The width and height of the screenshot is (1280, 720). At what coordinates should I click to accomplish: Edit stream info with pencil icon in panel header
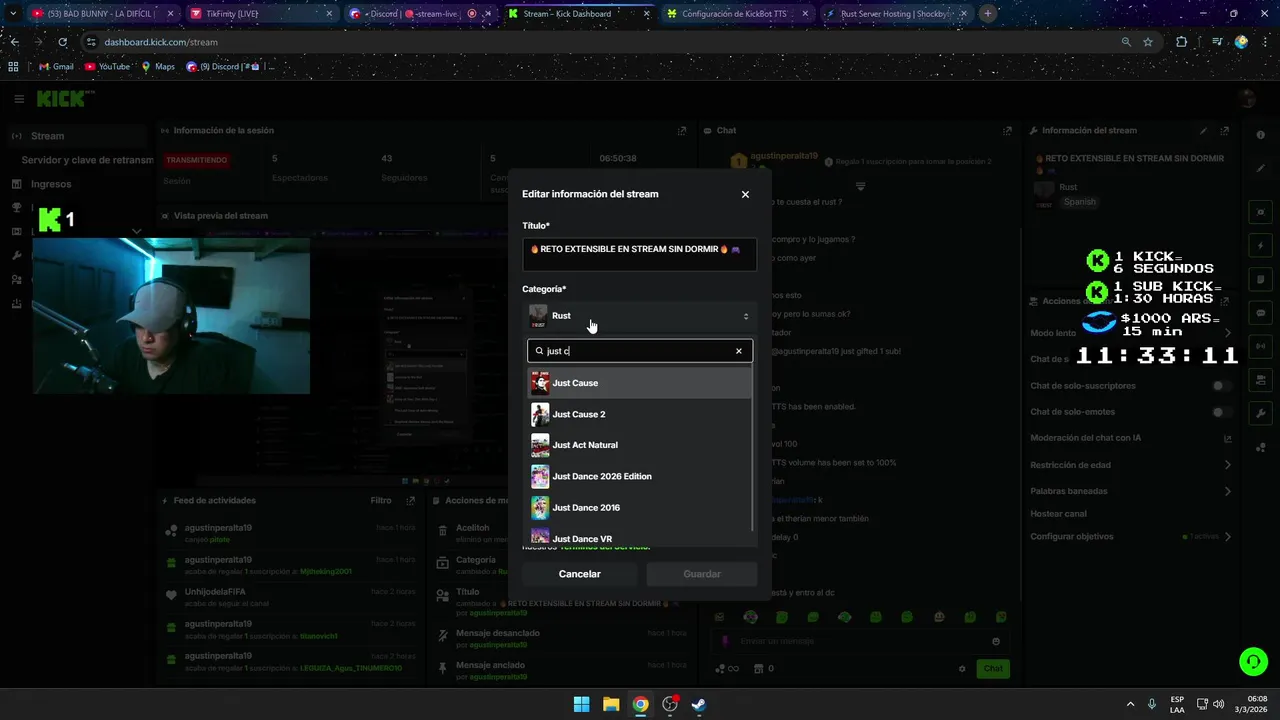(1204, 130)
